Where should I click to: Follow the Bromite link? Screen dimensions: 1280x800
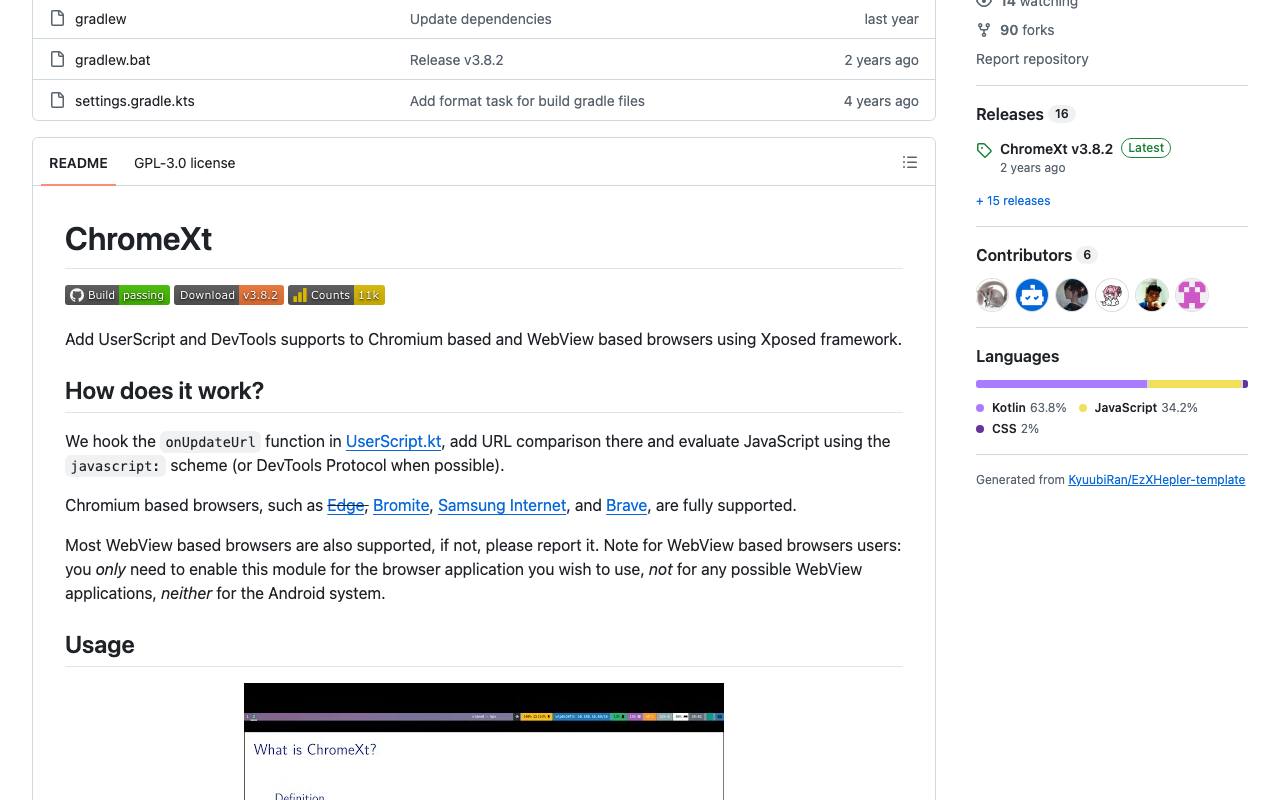click(x=401, y=505)
